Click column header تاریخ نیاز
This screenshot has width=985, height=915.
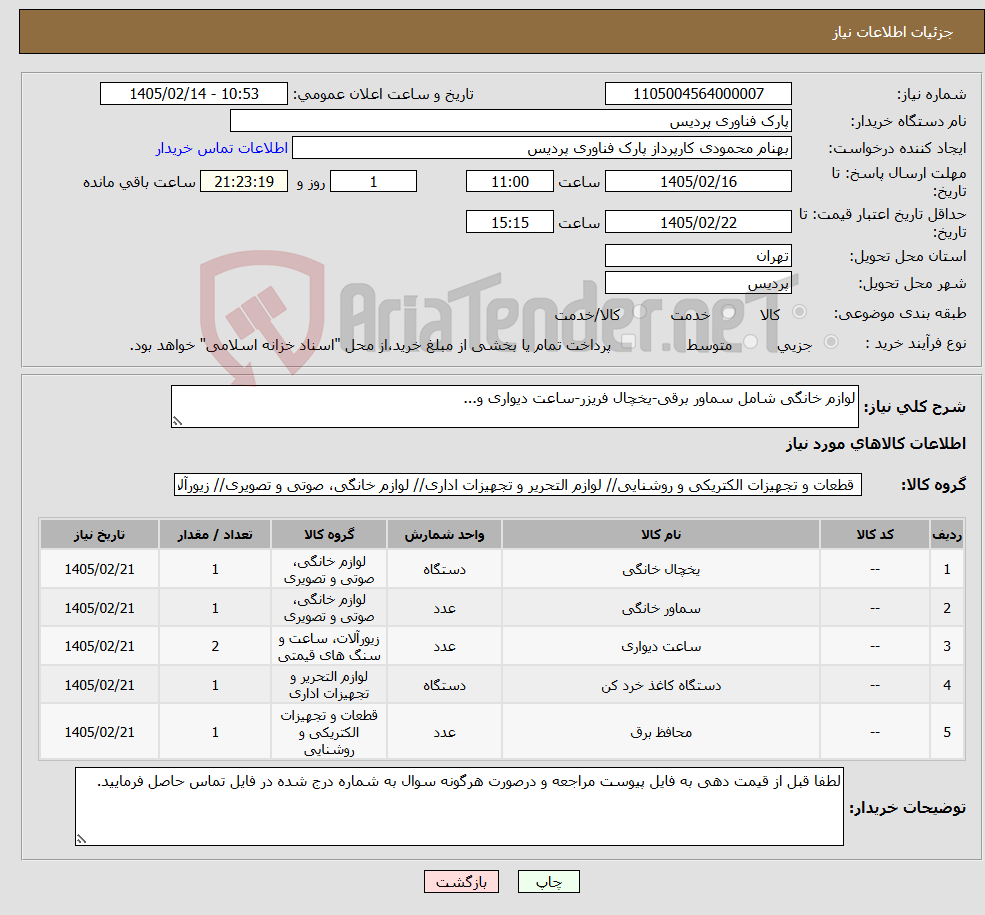coord(99,534)
